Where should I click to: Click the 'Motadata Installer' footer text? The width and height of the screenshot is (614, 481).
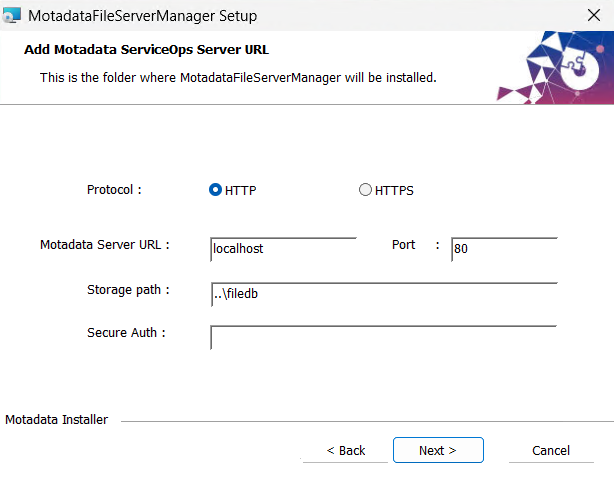click(x=56, y=420)
